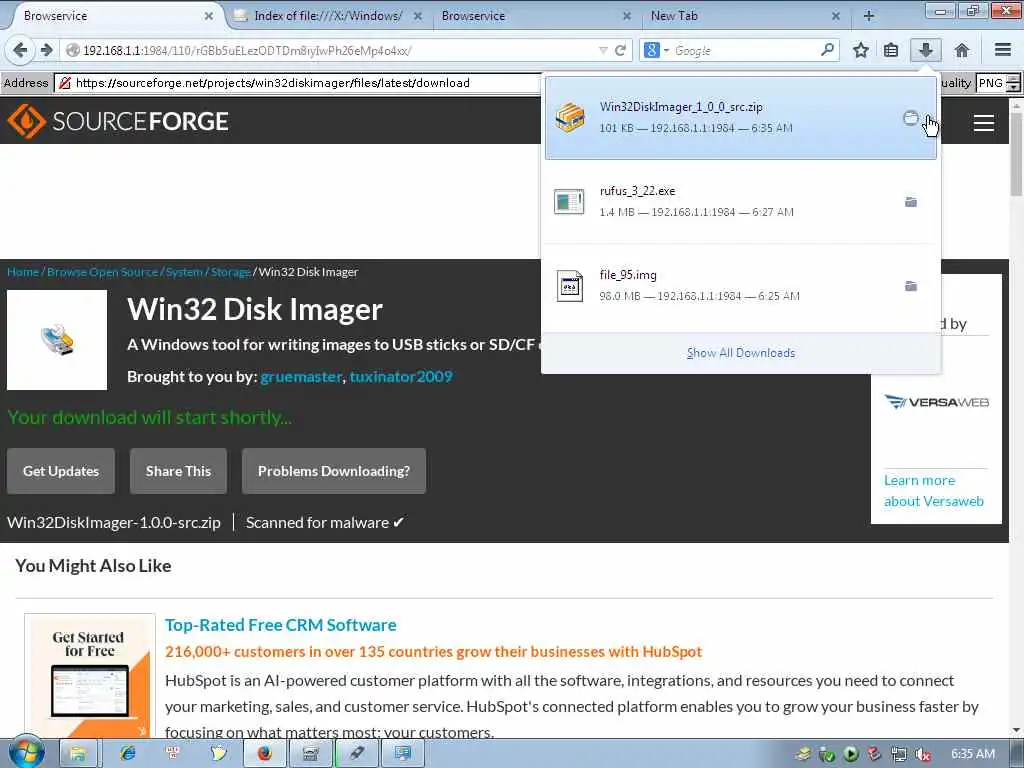This screenshot has height=768, width=1024.
Task: Switch to the second Browservice tab
Action: coord(537,16)
